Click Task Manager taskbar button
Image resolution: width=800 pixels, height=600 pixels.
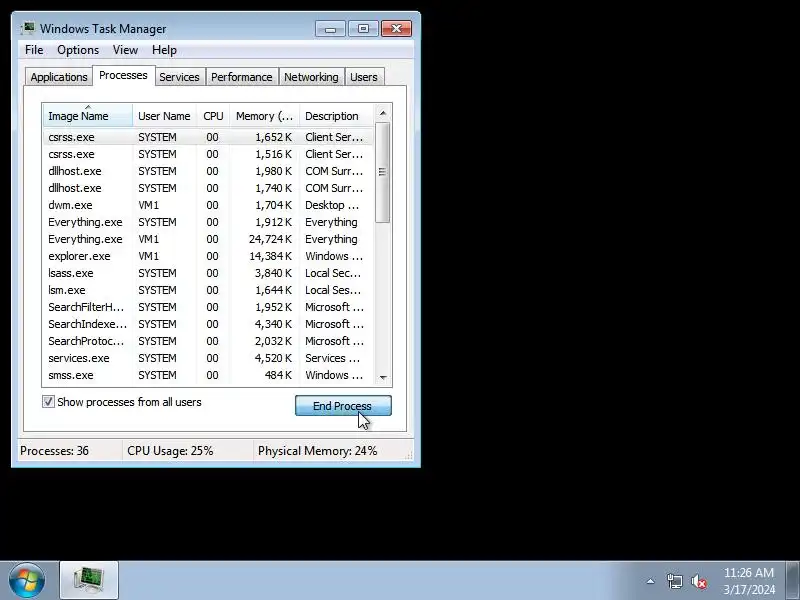[89, 580]
